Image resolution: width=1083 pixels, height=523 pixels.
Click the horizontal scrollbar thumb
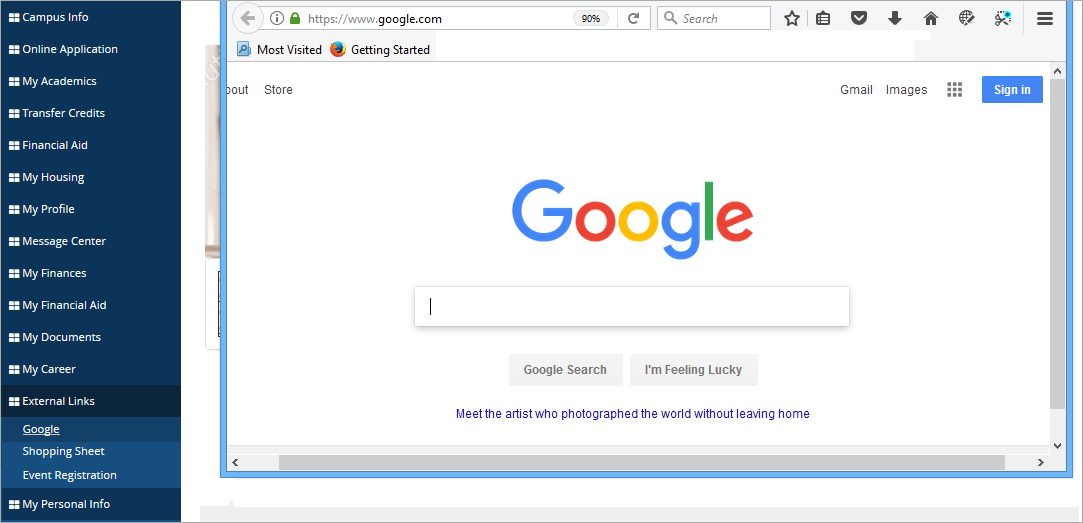(642, 462)
